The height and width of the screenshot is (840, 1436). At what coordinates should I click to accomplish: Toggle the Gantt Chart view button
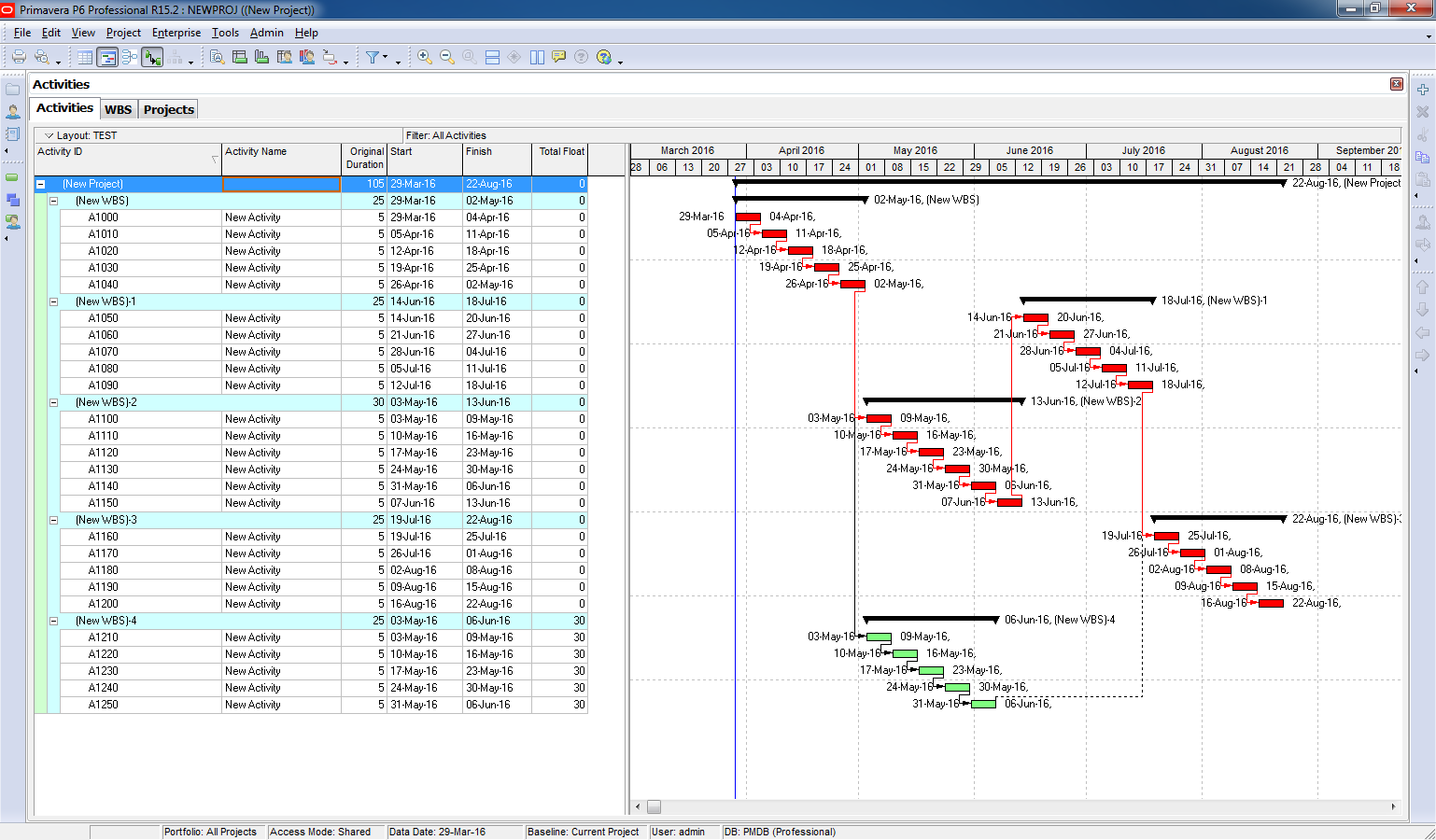pos(107,57)
